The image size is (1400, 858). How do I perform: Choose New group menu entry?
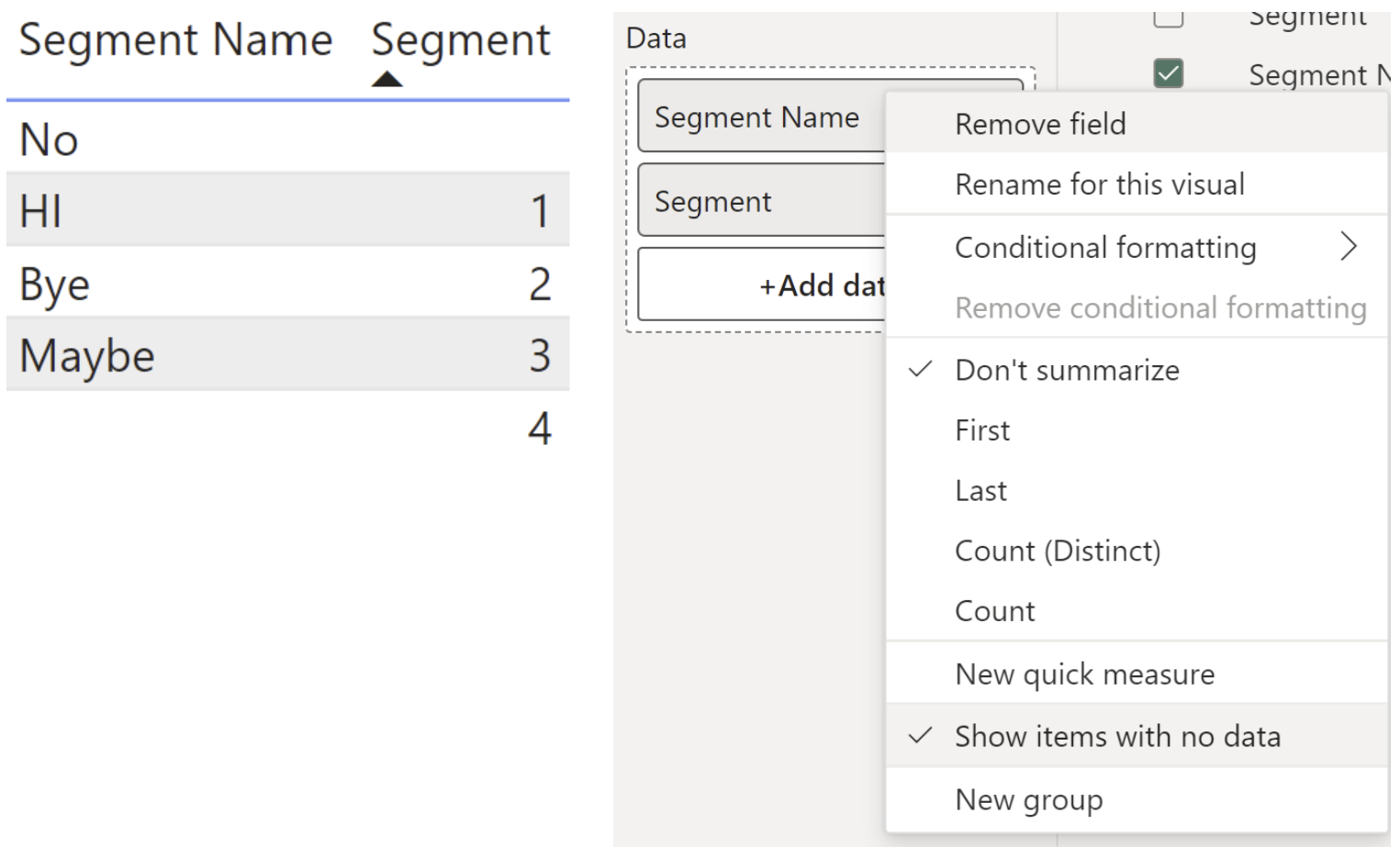point(1028,800)
